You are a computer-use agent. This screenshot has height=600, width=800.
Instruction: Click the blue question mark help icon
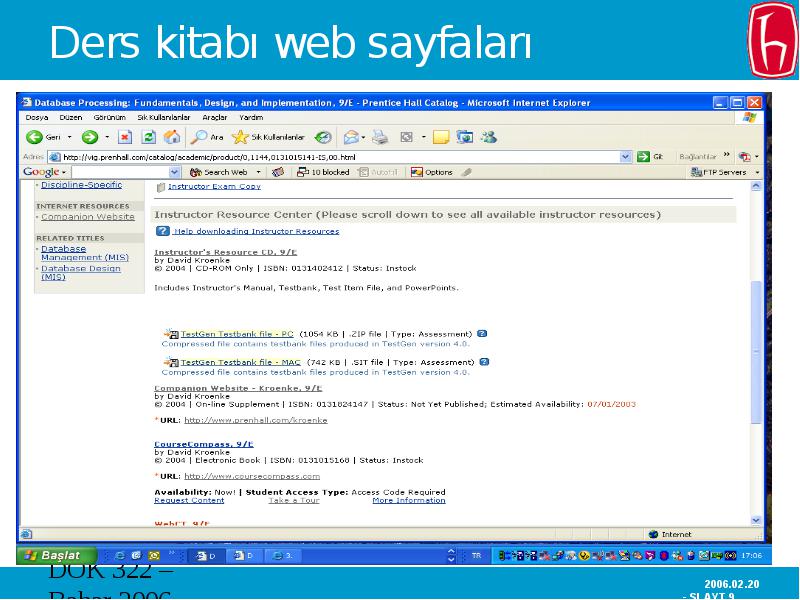(163, 231)
